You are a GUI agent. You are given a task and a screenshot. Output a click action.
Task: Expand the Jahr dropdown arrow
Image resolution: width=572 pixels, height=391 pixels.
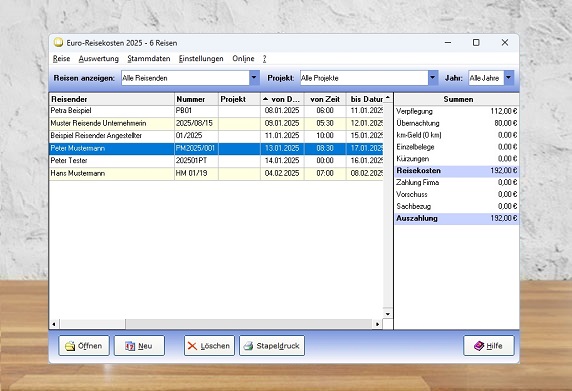[x=509, y=78]
